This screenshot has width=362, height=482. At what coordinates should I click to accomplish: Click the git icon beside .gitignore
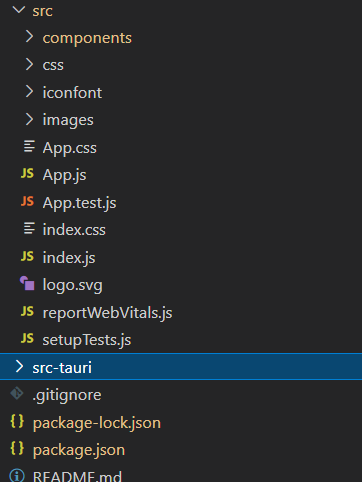click(17, 393)
